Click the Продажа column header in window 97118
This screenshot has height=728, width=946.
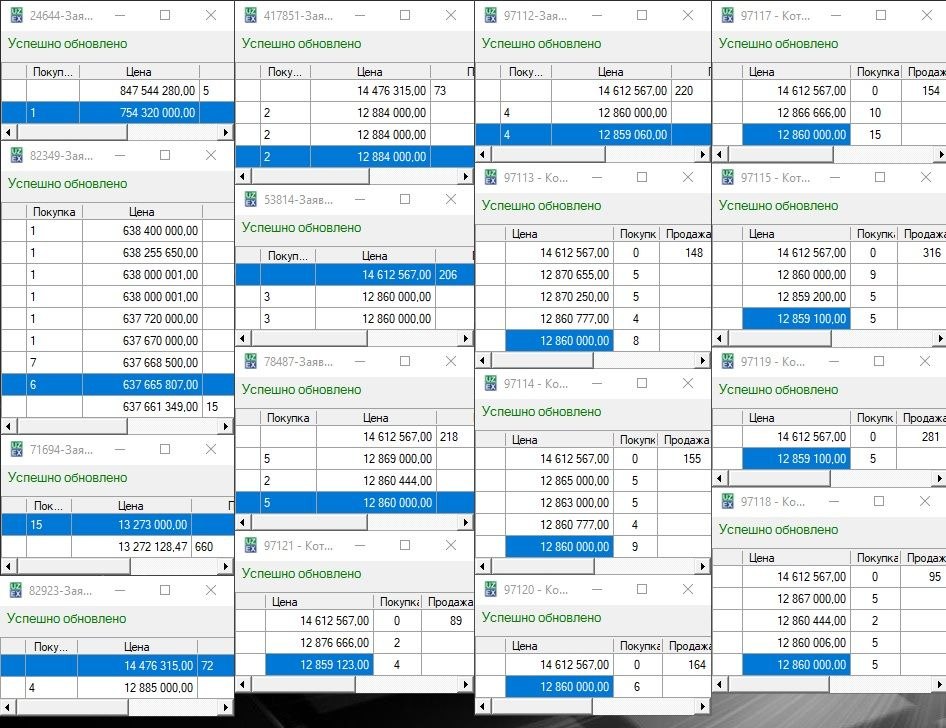924,558
